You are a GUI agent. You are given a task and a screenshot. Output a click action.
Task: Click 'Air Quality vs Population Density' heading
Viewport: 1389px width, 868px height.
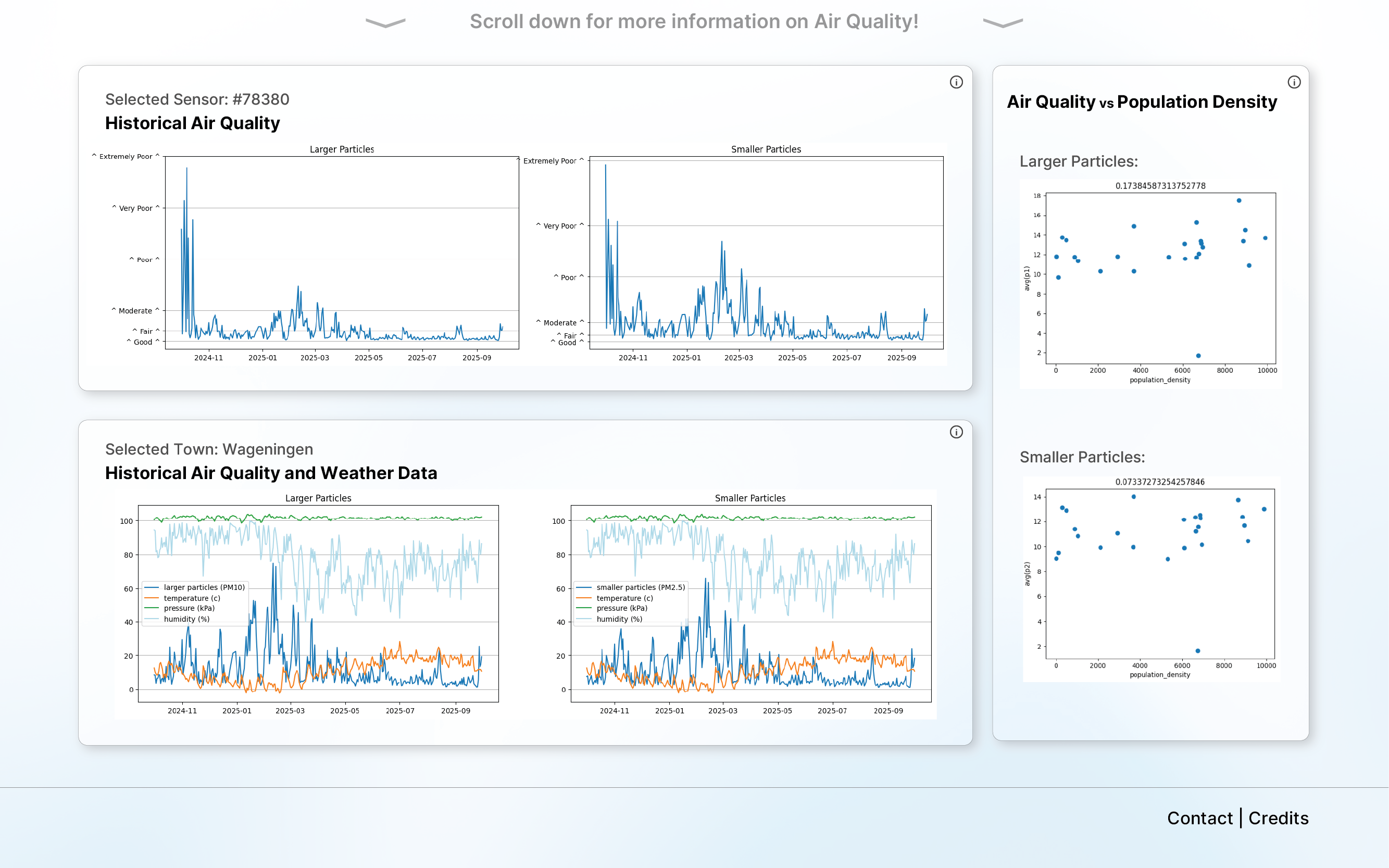point(1142,102)
